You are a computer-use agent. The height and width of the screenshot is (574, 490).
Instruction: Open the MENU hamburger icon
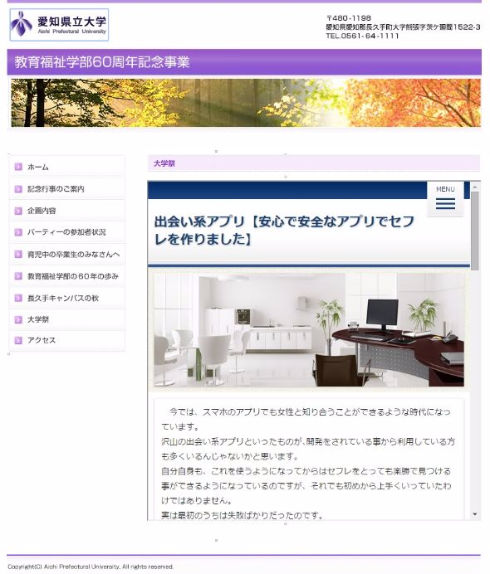pos(445,203)
